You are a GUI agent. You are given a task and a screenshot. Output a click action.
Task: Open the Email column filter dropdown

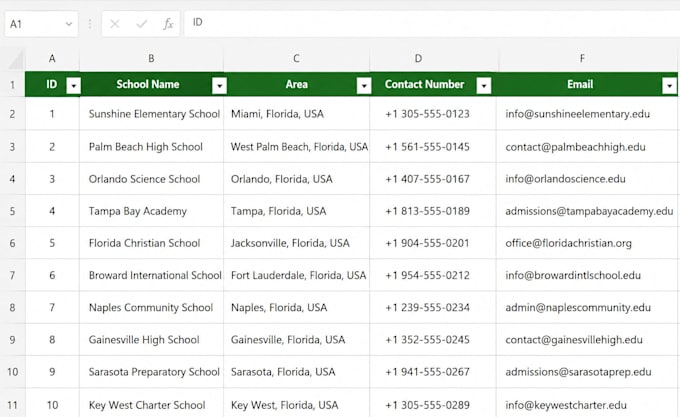pos(670,85)
